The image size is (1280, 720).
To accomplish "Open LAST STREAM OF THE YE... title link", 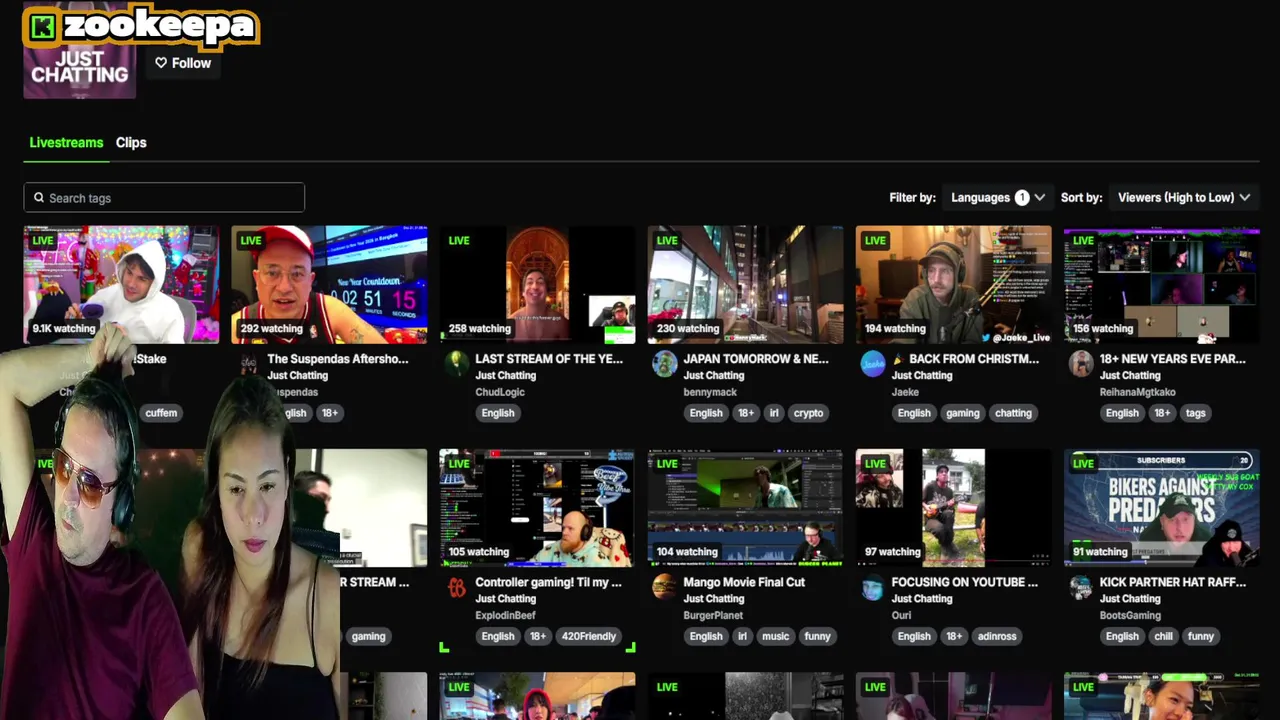I will (x=549, y=358).
